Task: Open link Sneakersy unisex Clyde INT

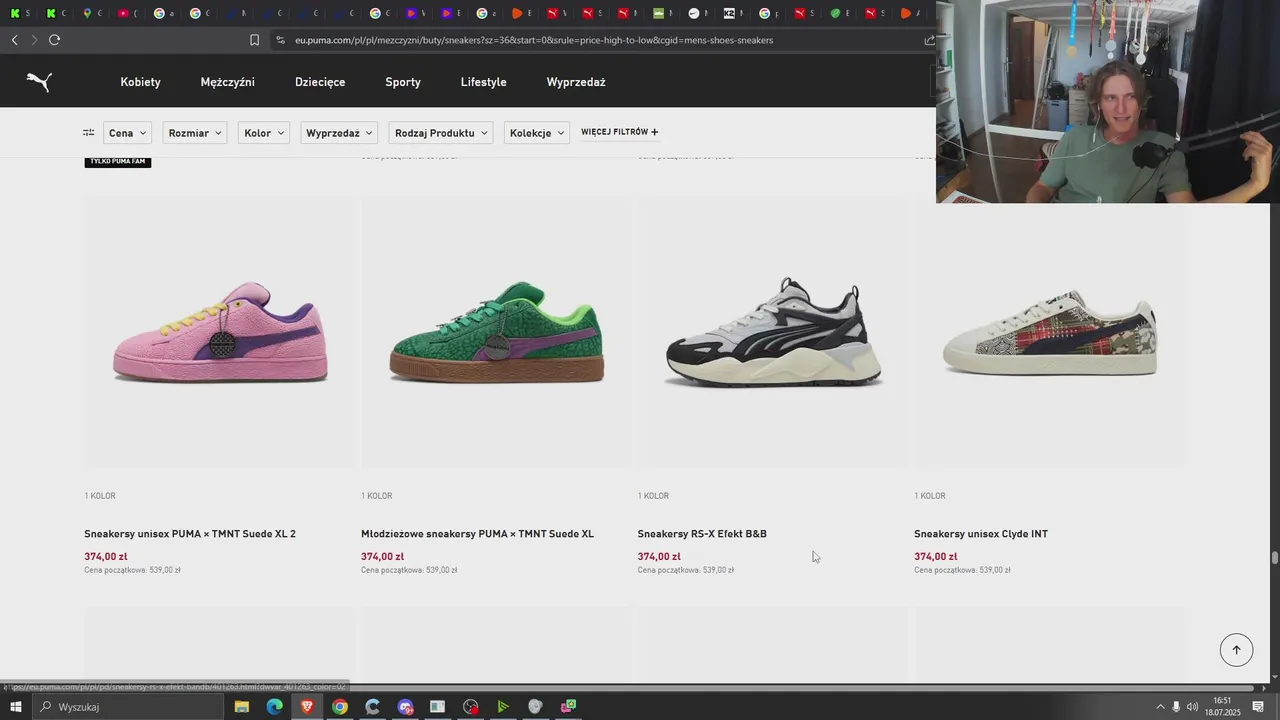Action: 981,534
